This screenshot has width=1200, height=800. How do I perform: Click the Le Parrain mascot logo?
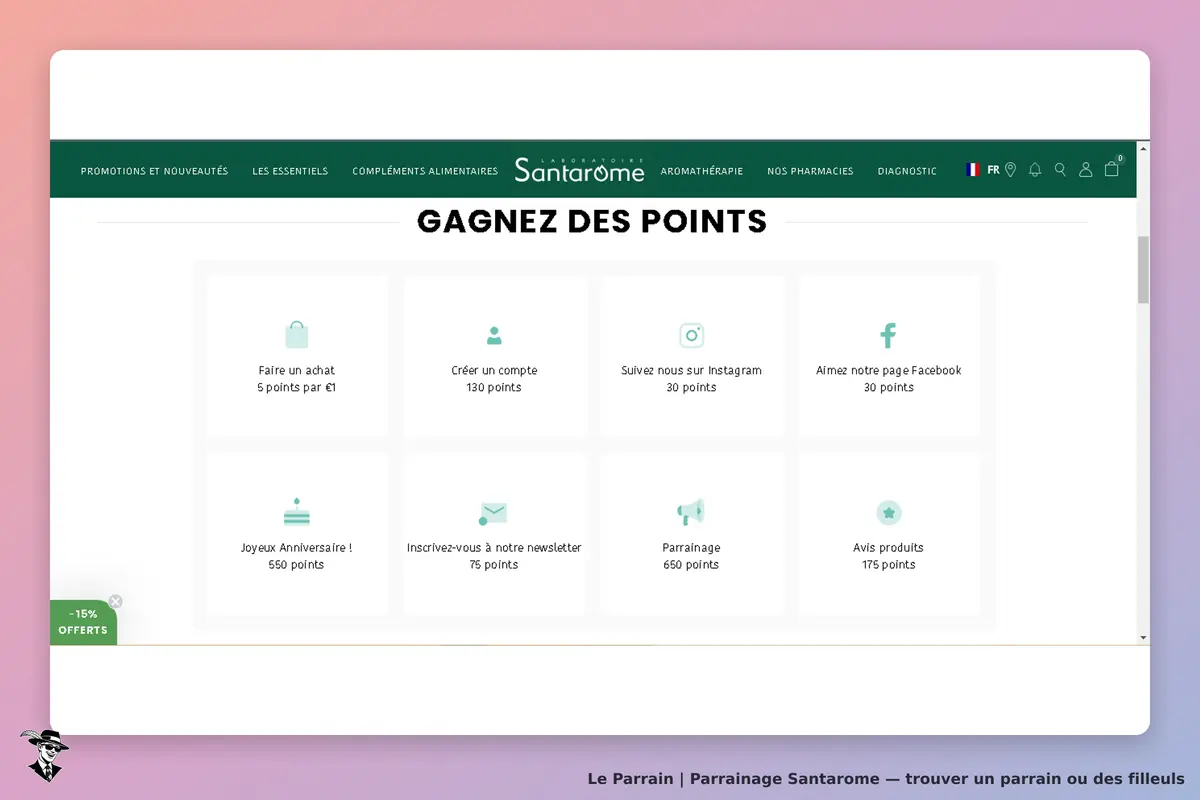pyautogui.click(x=44, y=755)
